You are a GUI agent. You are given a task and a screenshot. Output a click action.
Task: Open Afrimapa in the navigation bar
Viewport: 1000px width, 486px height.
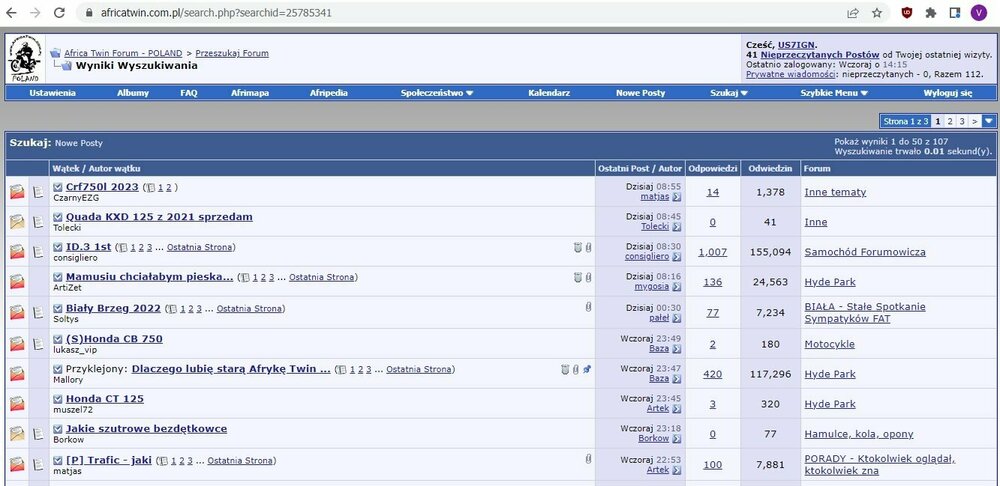click(x=250, y=92)
